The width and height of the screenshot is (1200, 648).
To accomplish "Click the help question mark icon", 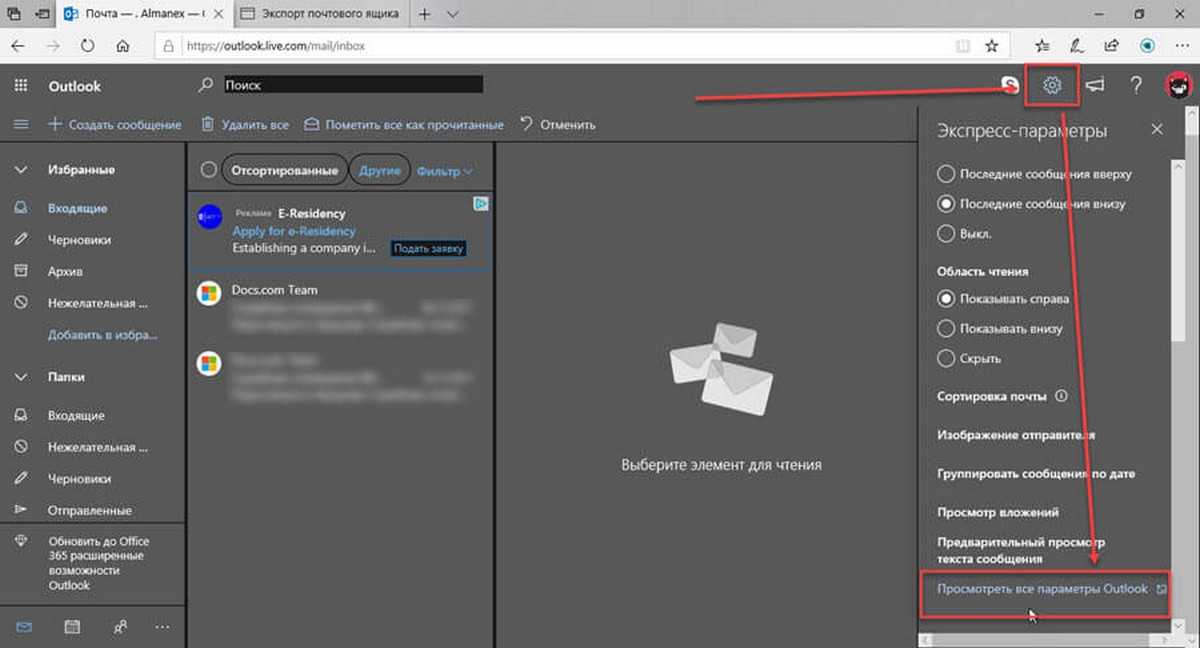I will tap(1136, 86).
